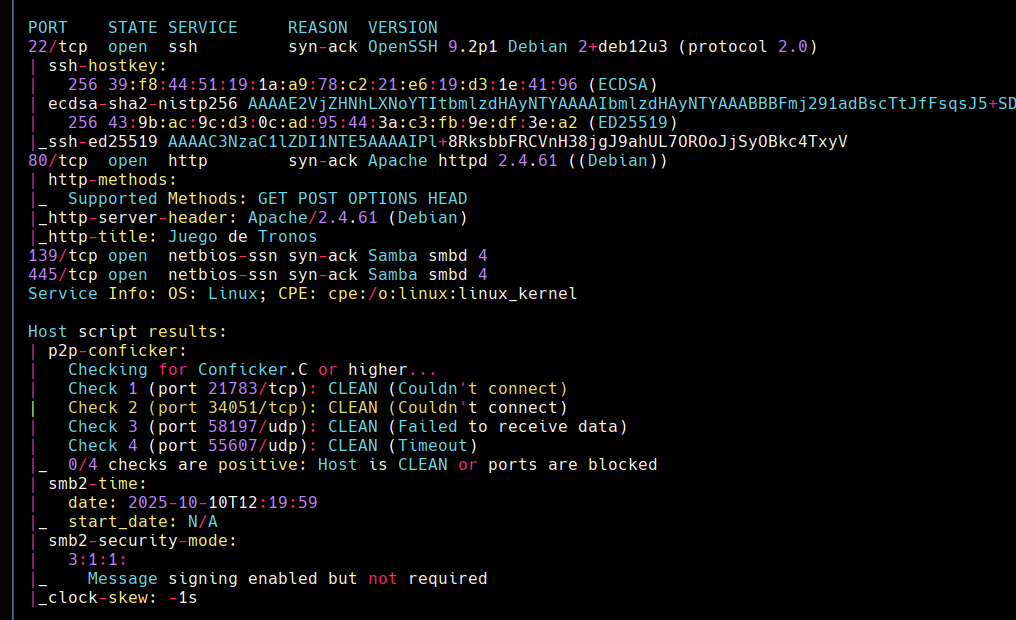Click the PORT column header text
The height and width of the screenshot is (620, 1016).
tap(47, 28)
